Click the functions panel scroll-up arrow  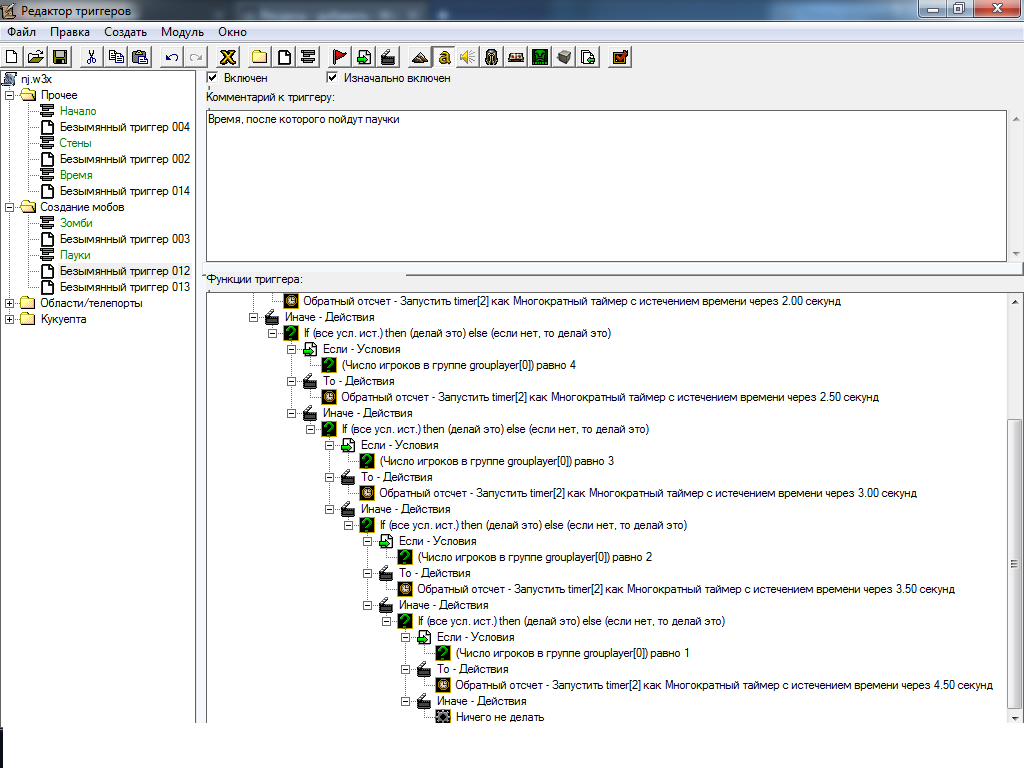1015,302
